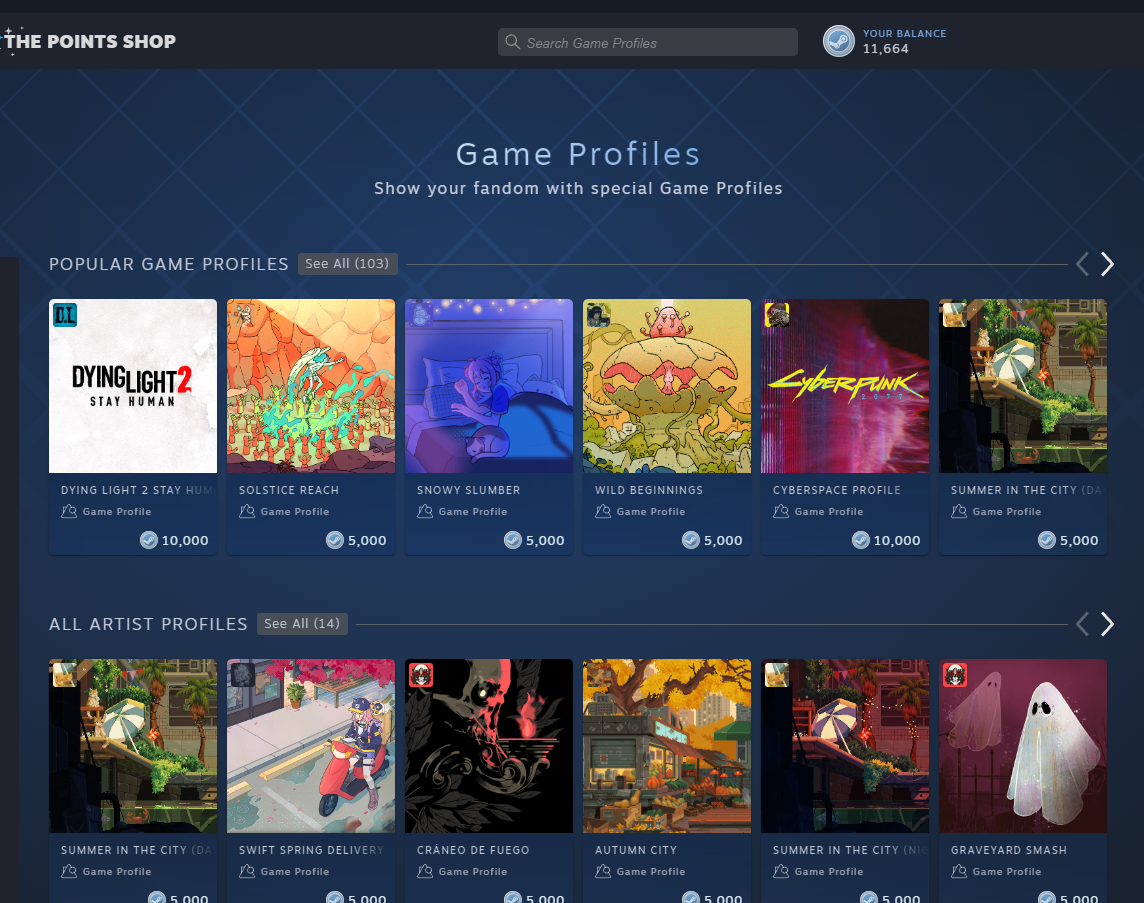This screenshot has height=903, width=1144.
Task: Click the small game icon on Cyberspace Profile card
Action: tap(777, 315)
